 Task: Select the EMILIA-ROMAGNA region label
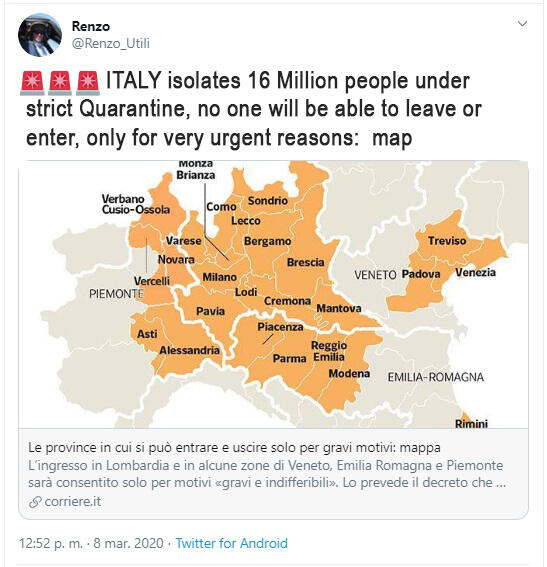pyautogui.click(x=436, y=377)
